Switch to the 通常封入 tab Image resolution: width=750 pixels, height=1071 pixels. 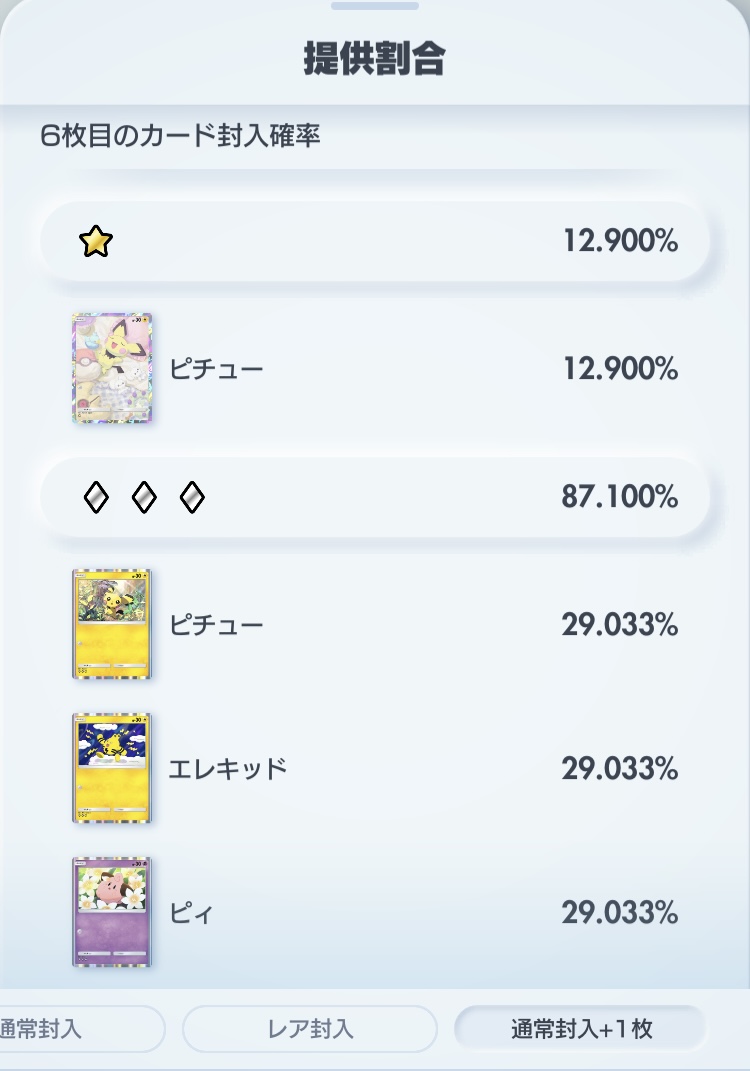75,1029
